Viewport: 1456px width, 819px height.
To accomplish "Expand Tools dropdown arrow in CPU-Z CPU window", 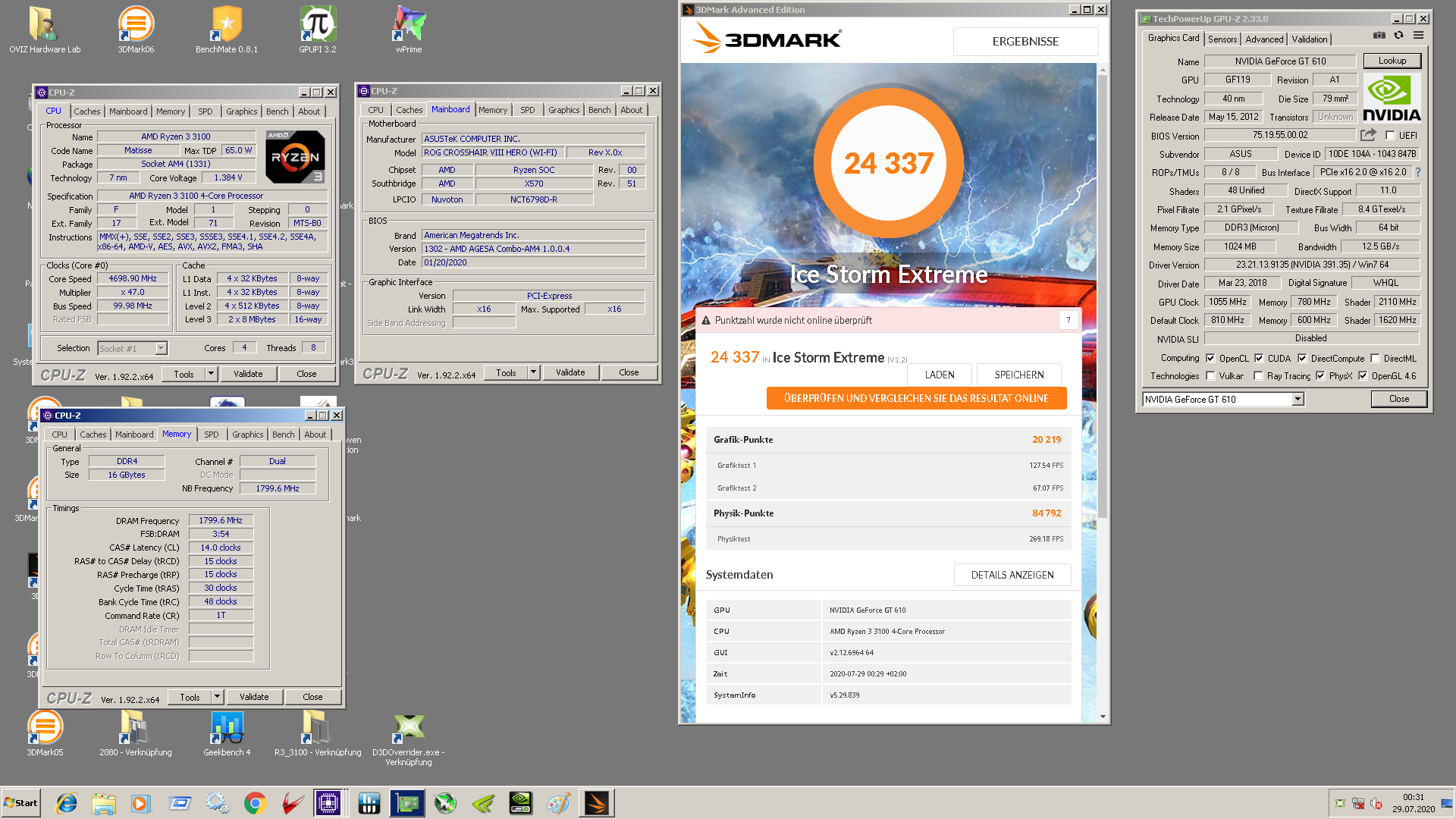I will pos(212,374).
